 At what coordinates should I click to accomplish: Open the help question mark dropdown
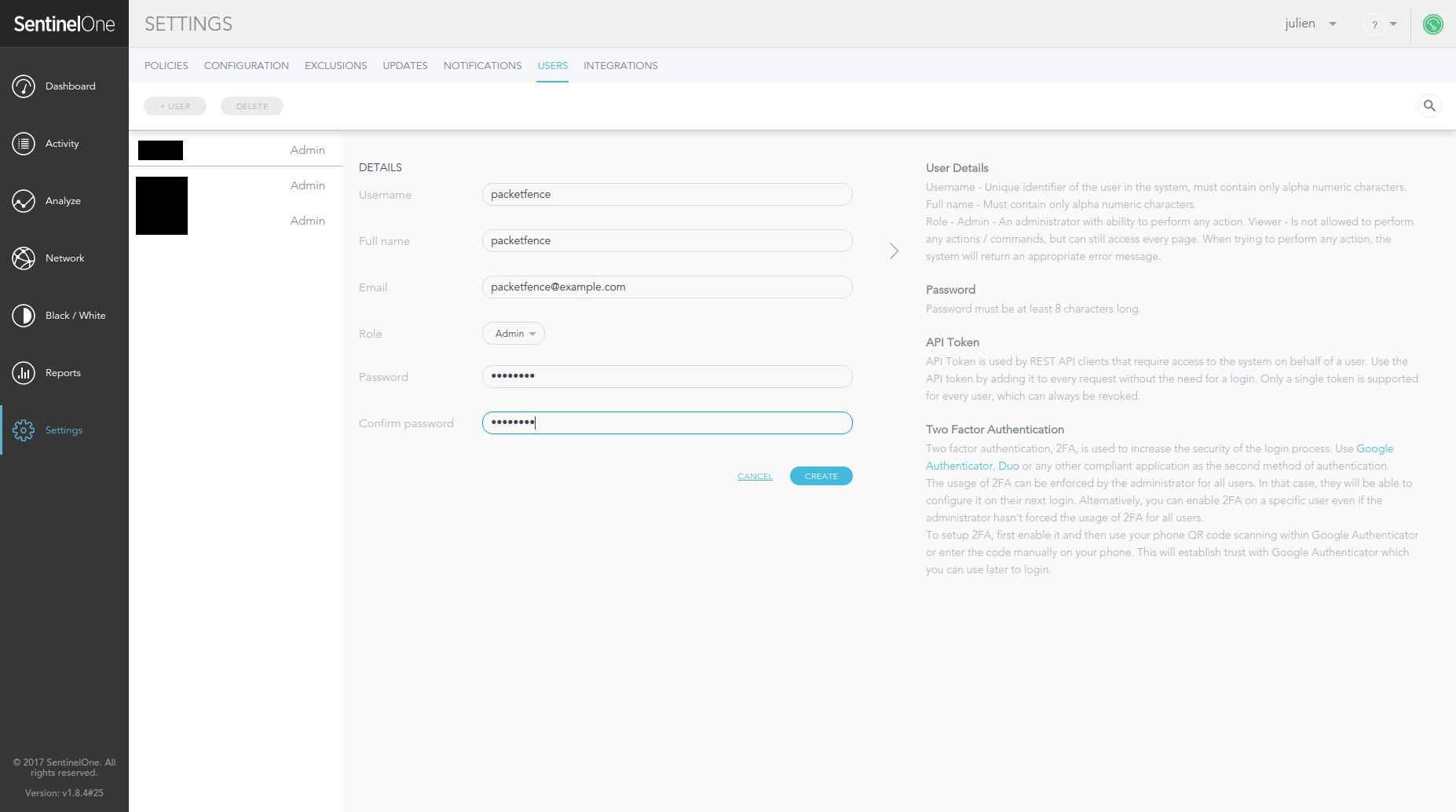(x=1381, y=24)
